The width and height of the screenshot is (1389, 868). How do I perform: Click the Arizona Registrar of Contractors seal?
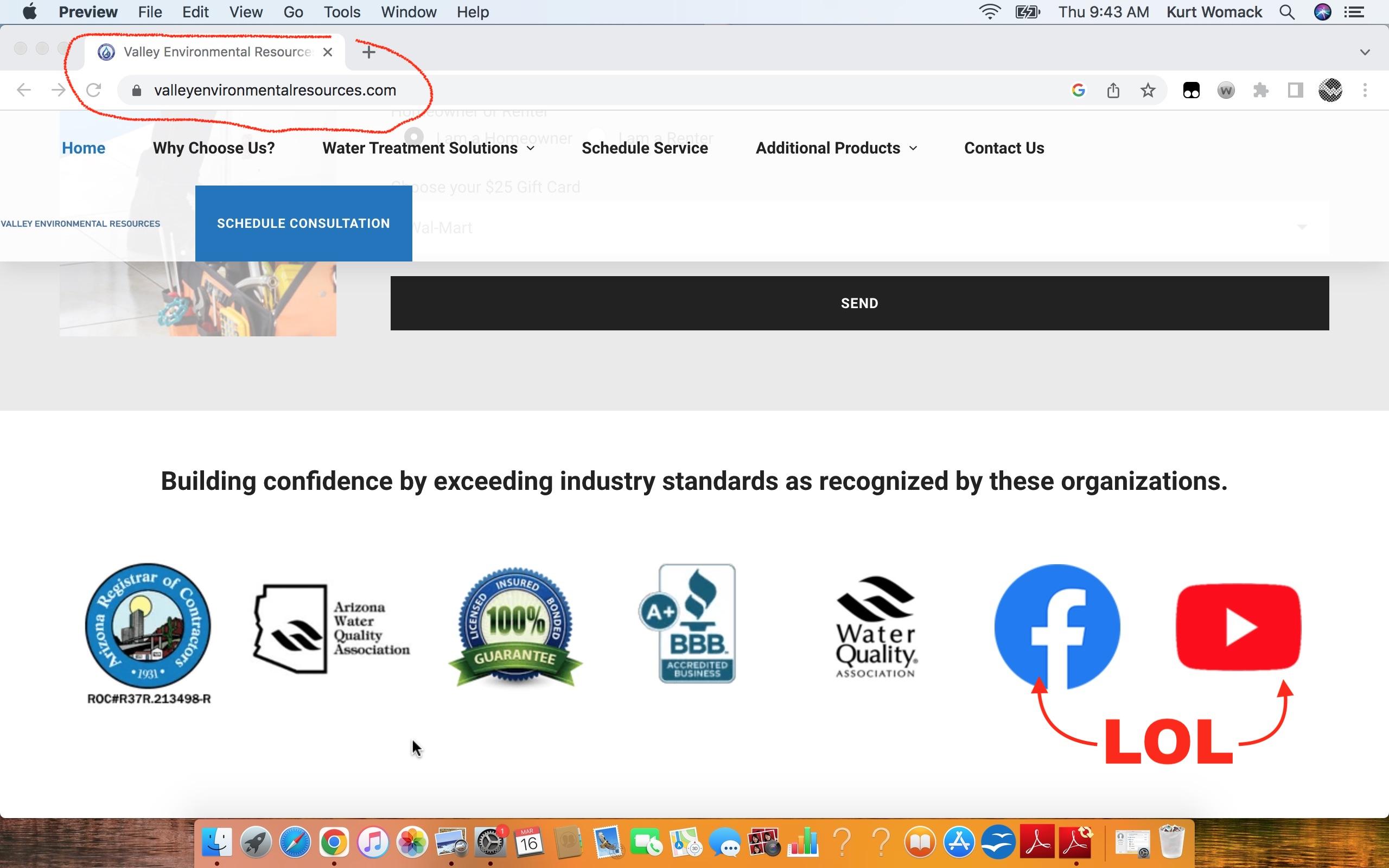[148, 626]
